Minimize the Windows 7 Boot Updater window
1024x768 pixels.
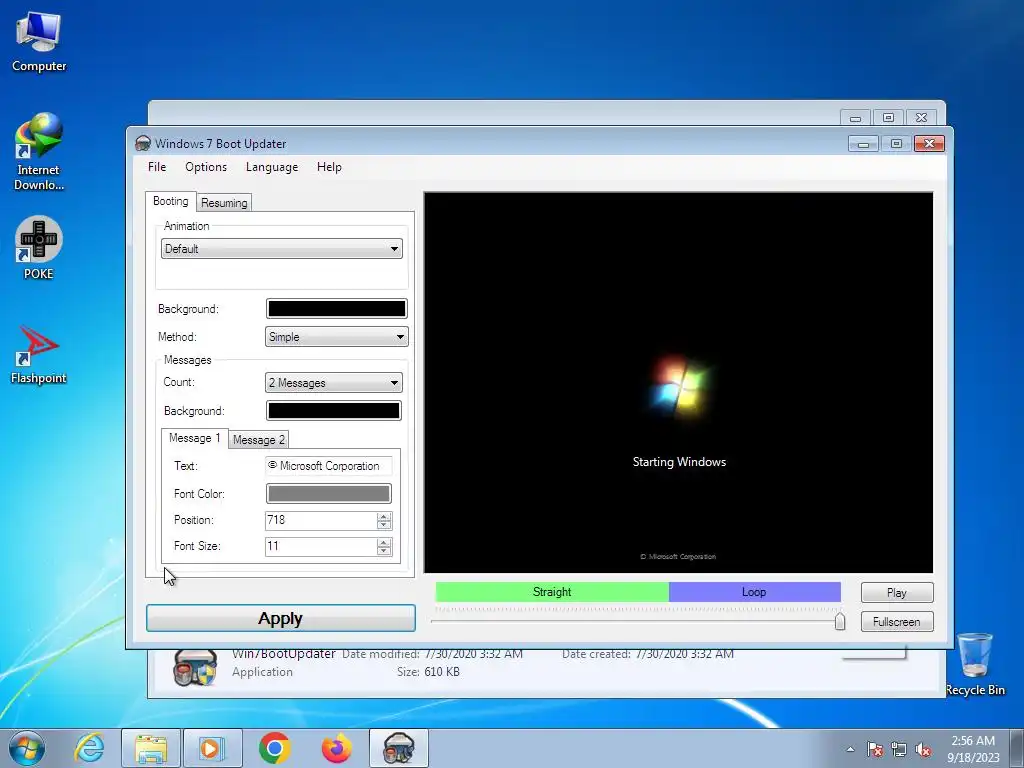coord(863,144)
